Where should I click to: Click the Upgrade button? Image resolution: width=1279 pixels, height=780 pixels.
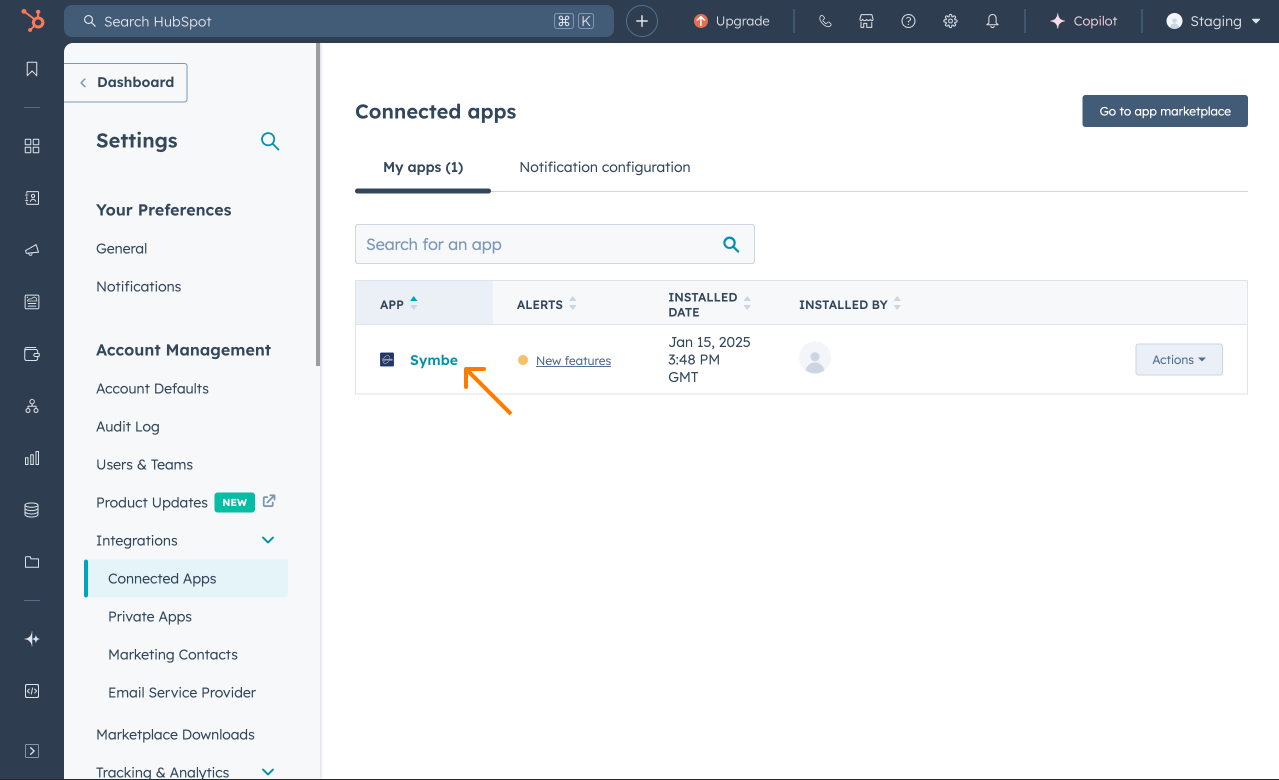tap(732, 21)
